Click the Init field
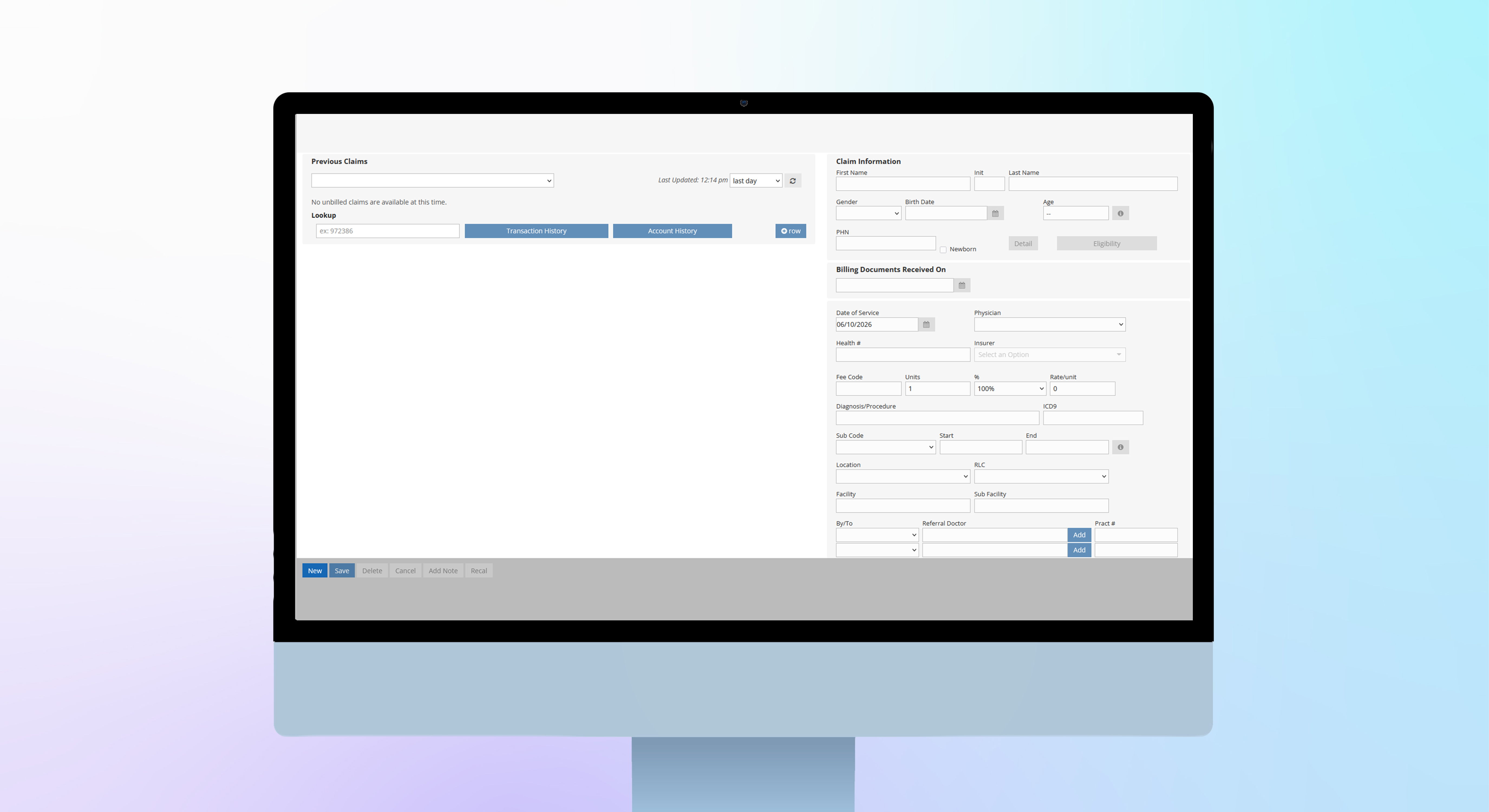Viewport: 1489px width, 812px height. click(x=989, y=184)
